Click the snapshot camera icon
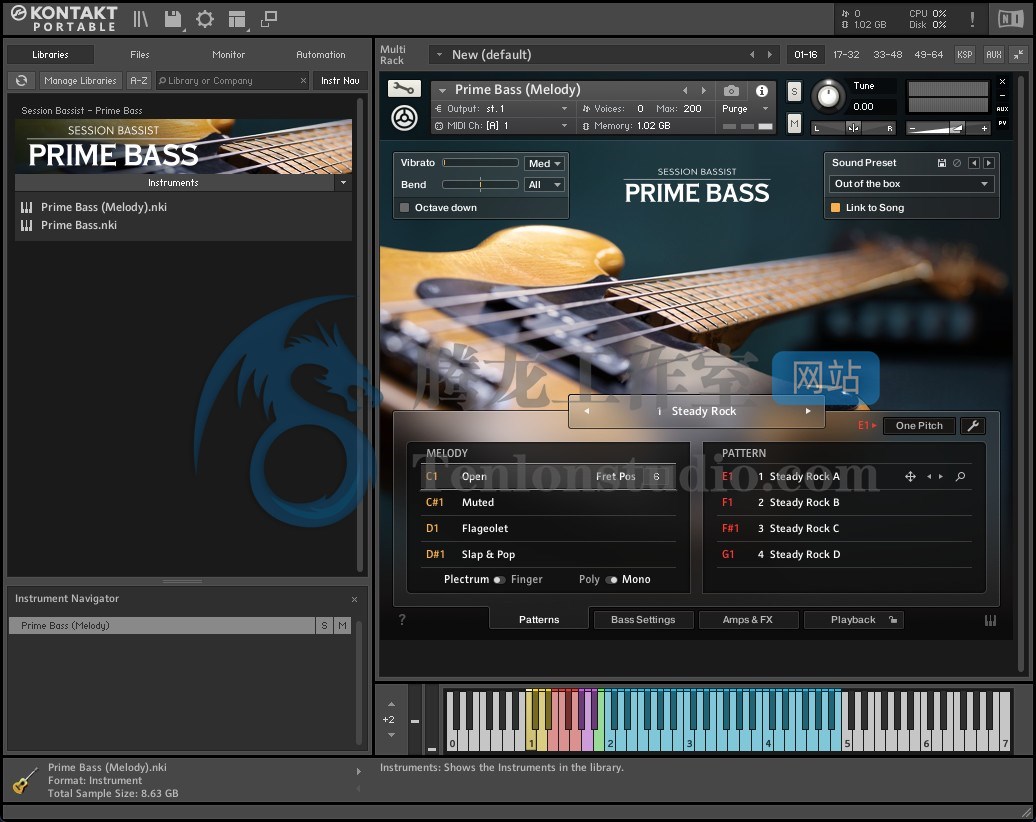This screenshot has height=822, width=1036. pos(731,90)
